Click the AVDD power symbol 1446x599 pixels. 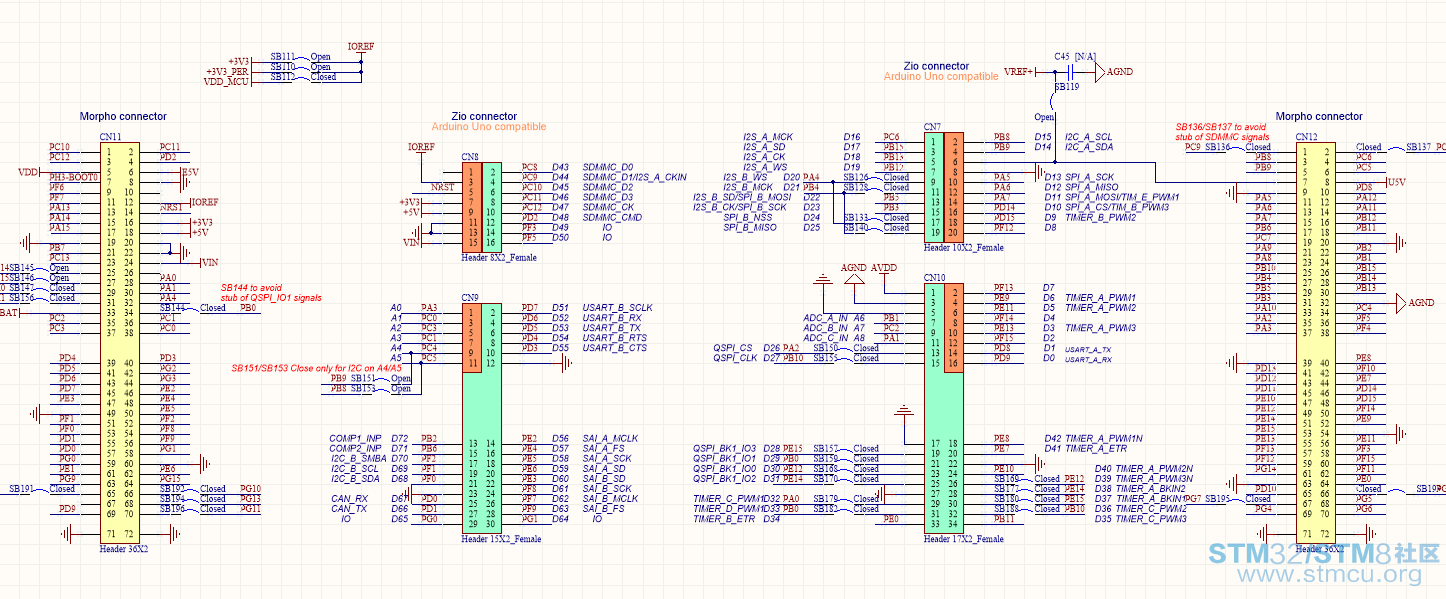tap(884, 268)
